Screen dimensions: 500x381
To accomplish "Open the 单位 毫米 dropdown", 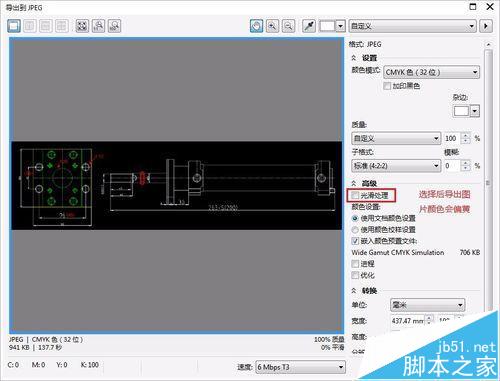I will click(x=428, y=305).
